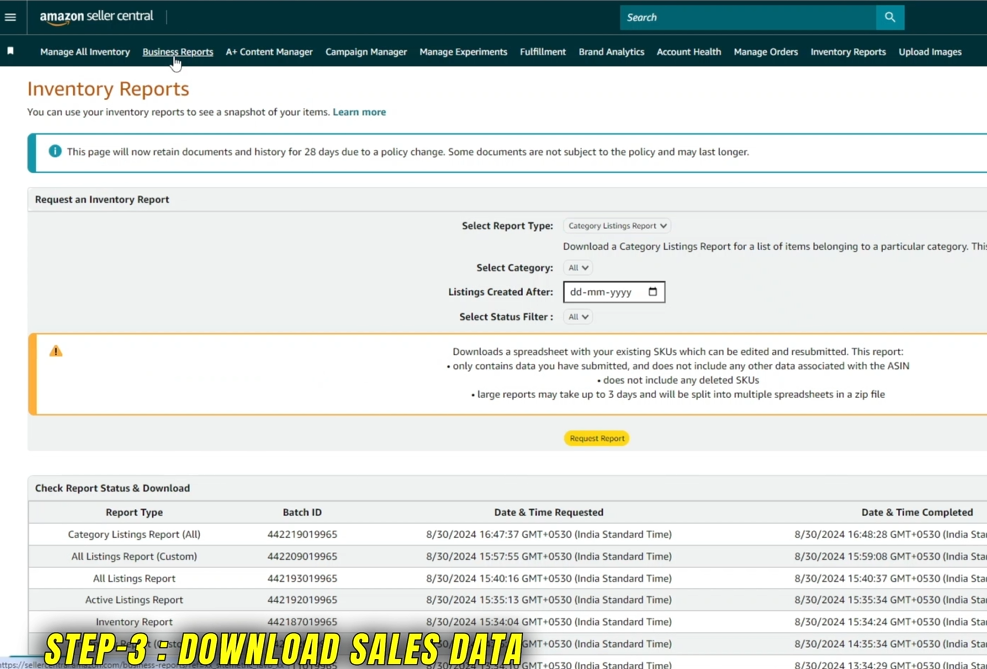Select Inventory Reports in the nav bar
Screen dimensions: 987x669
(x=848, y=52)
